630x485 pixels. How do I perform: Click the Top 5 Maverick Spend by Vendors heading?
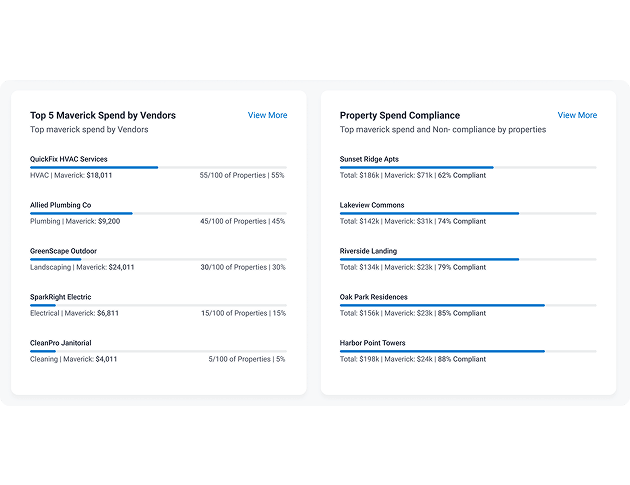click(103, 116)
